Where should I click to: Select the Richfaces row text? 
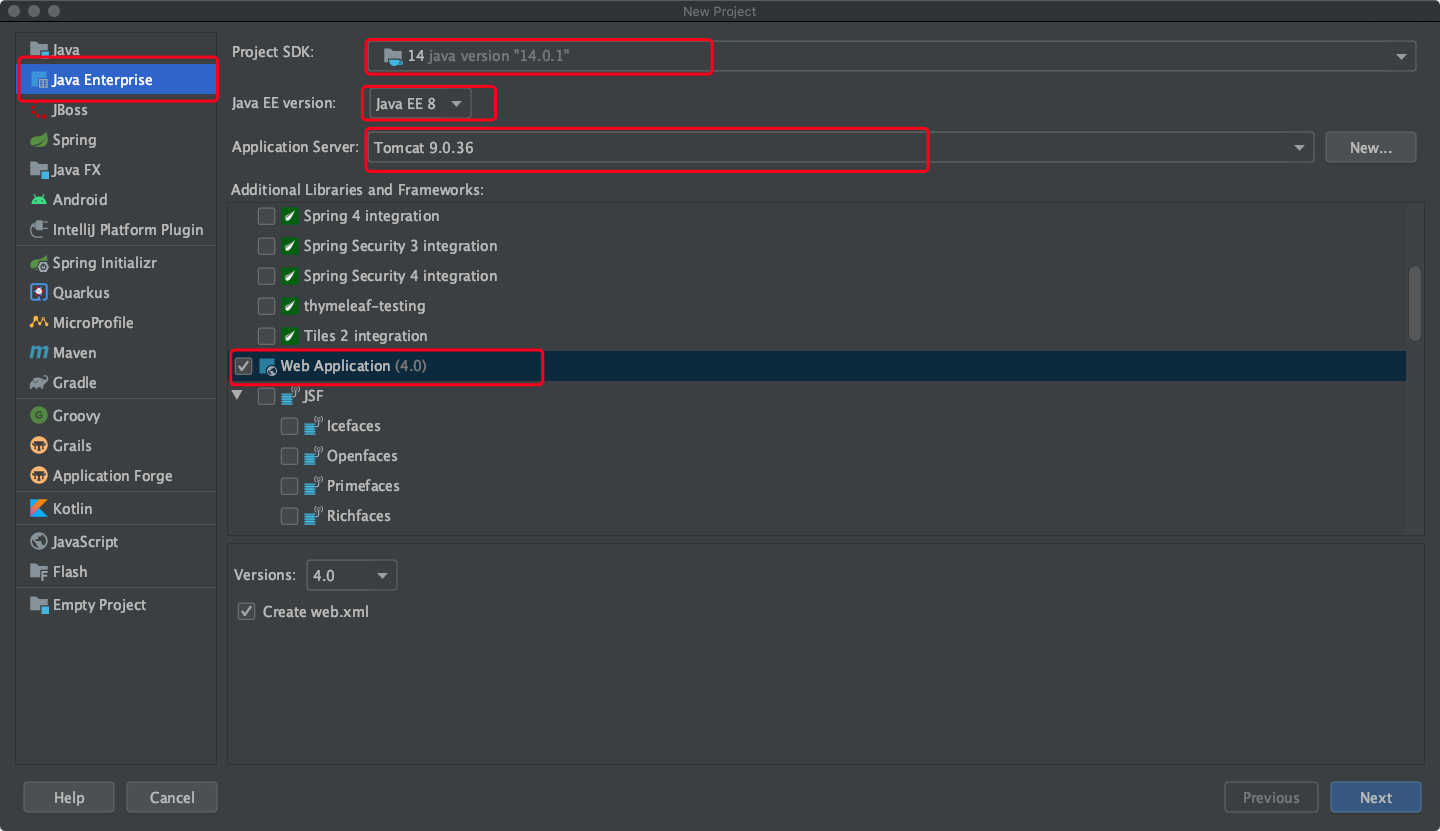coord(359,516)
